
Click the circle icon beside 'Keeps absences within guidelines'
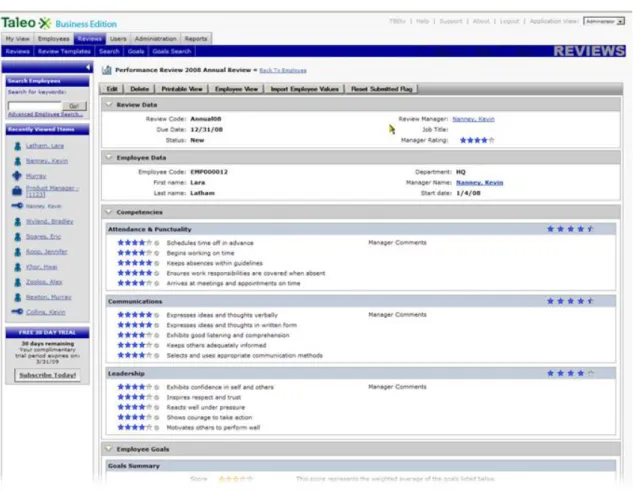157,263
